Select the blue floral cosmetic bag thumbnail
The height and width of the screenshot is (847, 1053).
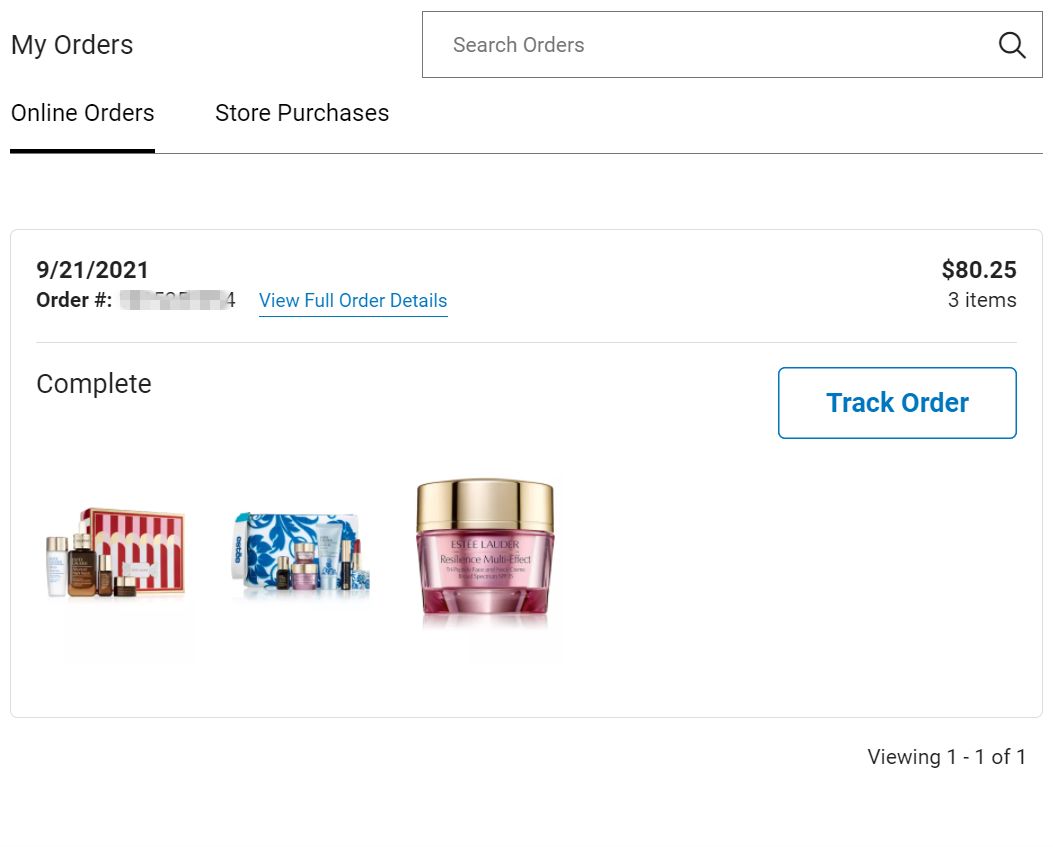[x=300, y=552]
